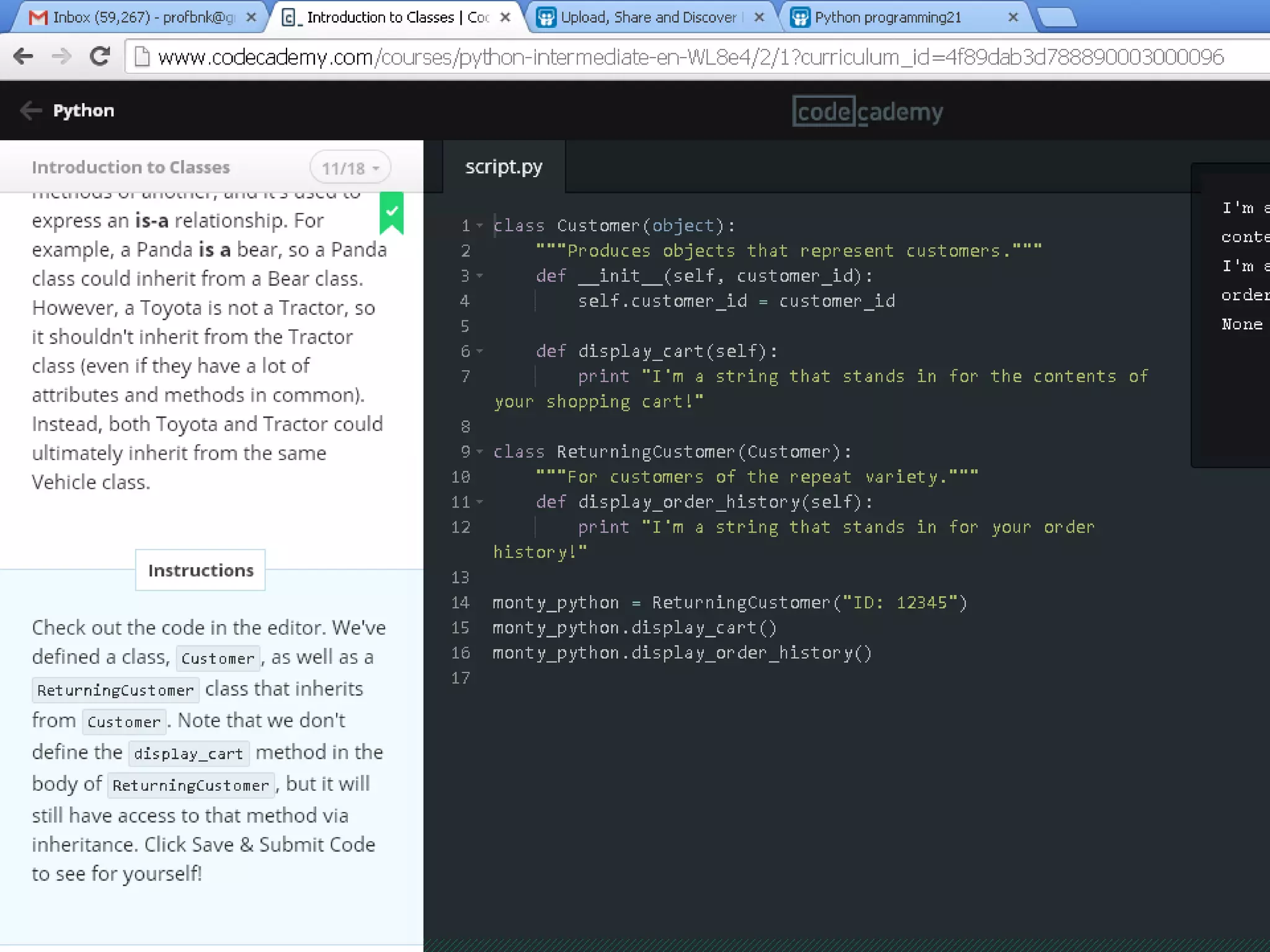
Task: Click the Codecademy logo
Action: pos(868,112)
